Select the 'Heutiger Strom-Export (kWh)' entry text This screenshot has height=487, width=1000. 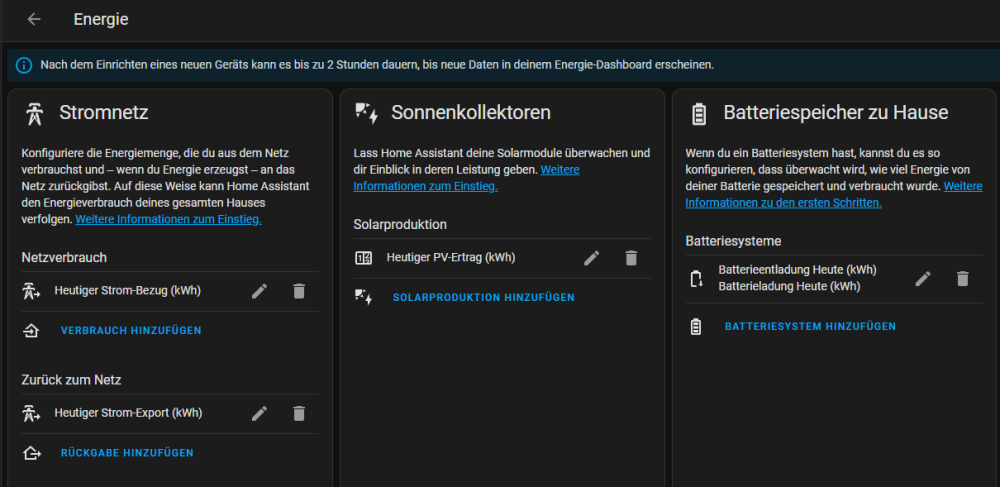(x=128, y=413)
